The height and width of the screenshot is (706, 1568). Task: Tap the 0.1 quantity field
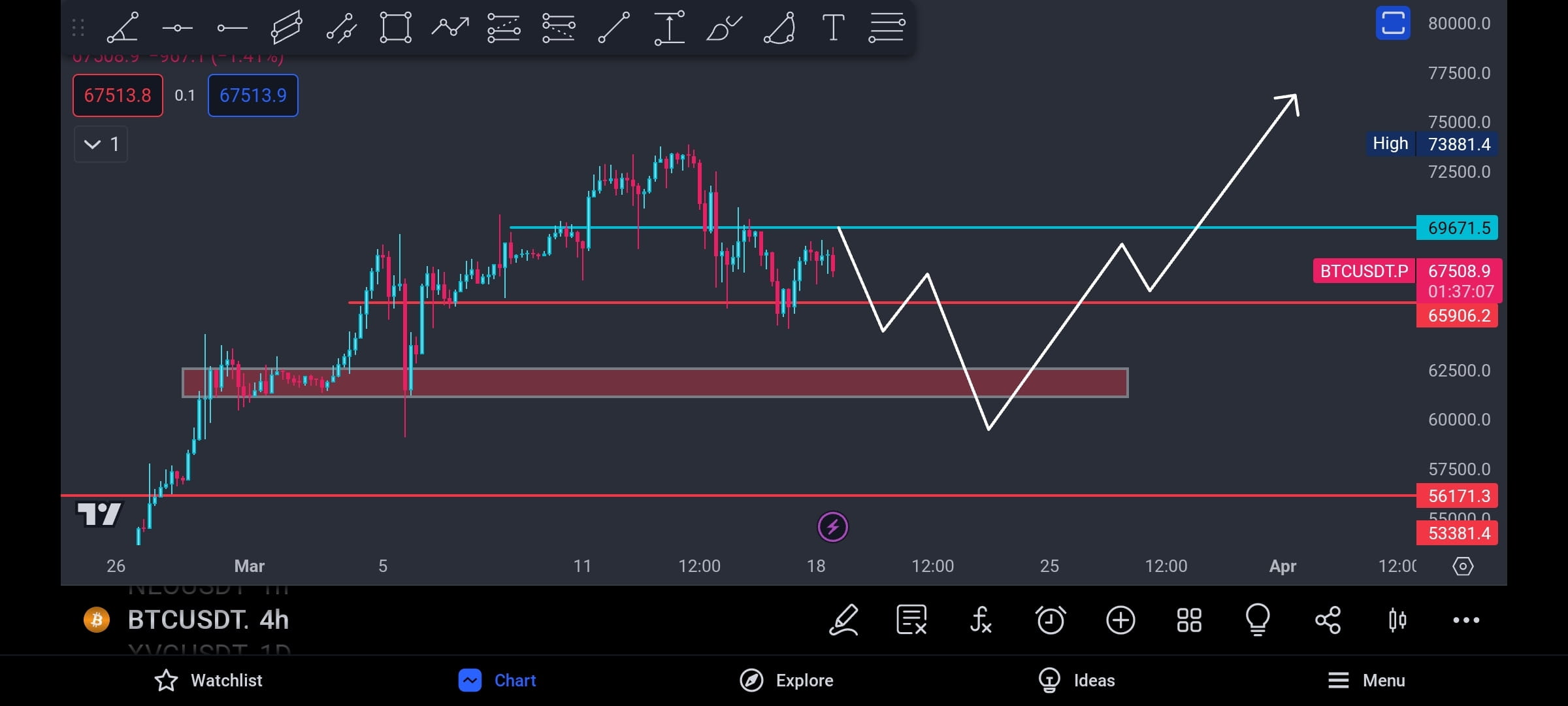(x=185, y=95)
